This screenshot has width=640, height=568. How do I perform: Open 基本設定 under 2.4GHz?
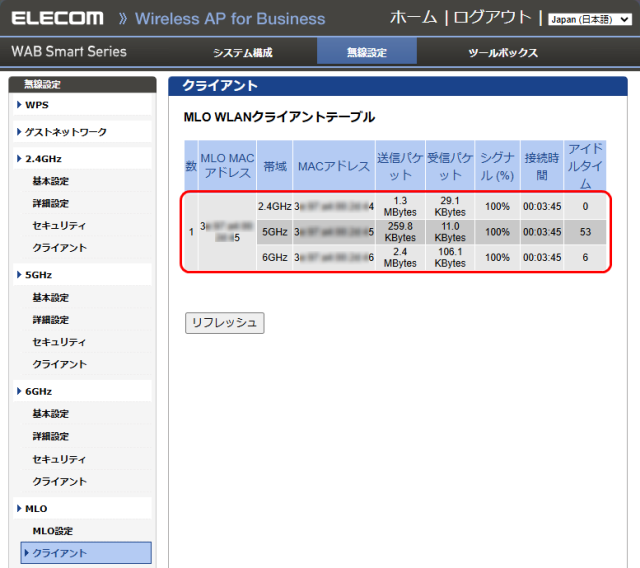point(51,181)
